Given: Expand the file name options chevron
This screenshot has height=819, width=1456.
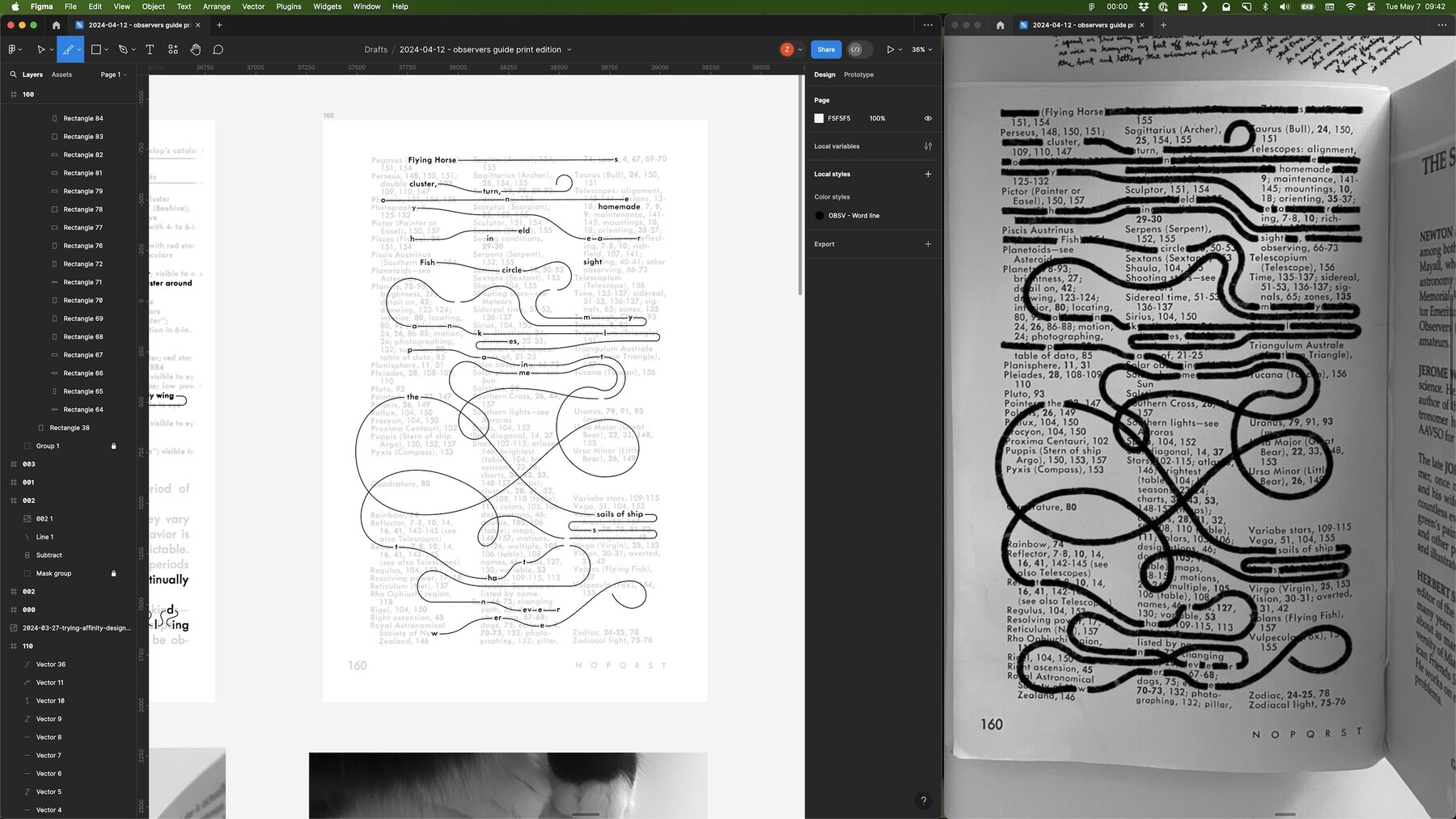Looking at the screenshot, I should pos(569,49).
